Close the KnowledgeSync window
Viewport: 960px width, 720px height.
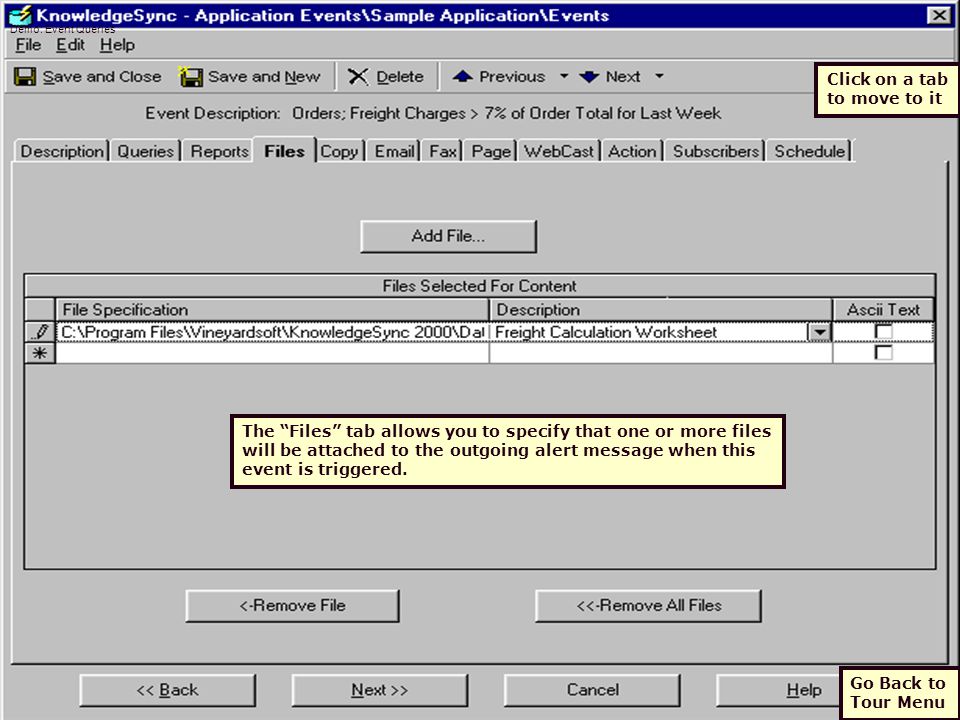pyautogui.click(x=939, y=15)
